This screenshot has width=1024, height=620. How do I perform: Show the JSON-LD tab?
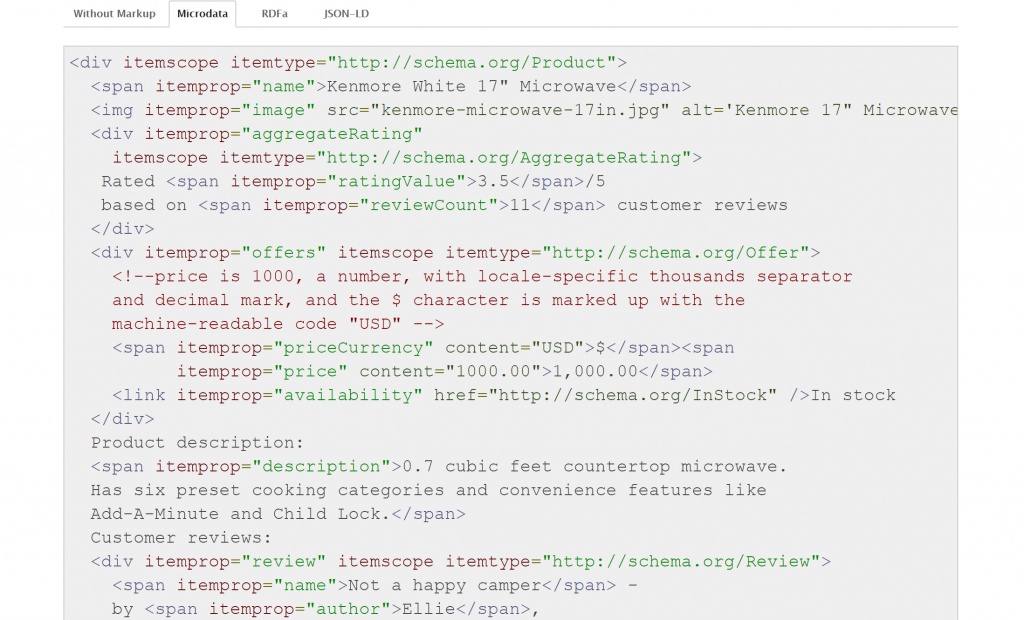pyautogui.click(x=346, y=14)
